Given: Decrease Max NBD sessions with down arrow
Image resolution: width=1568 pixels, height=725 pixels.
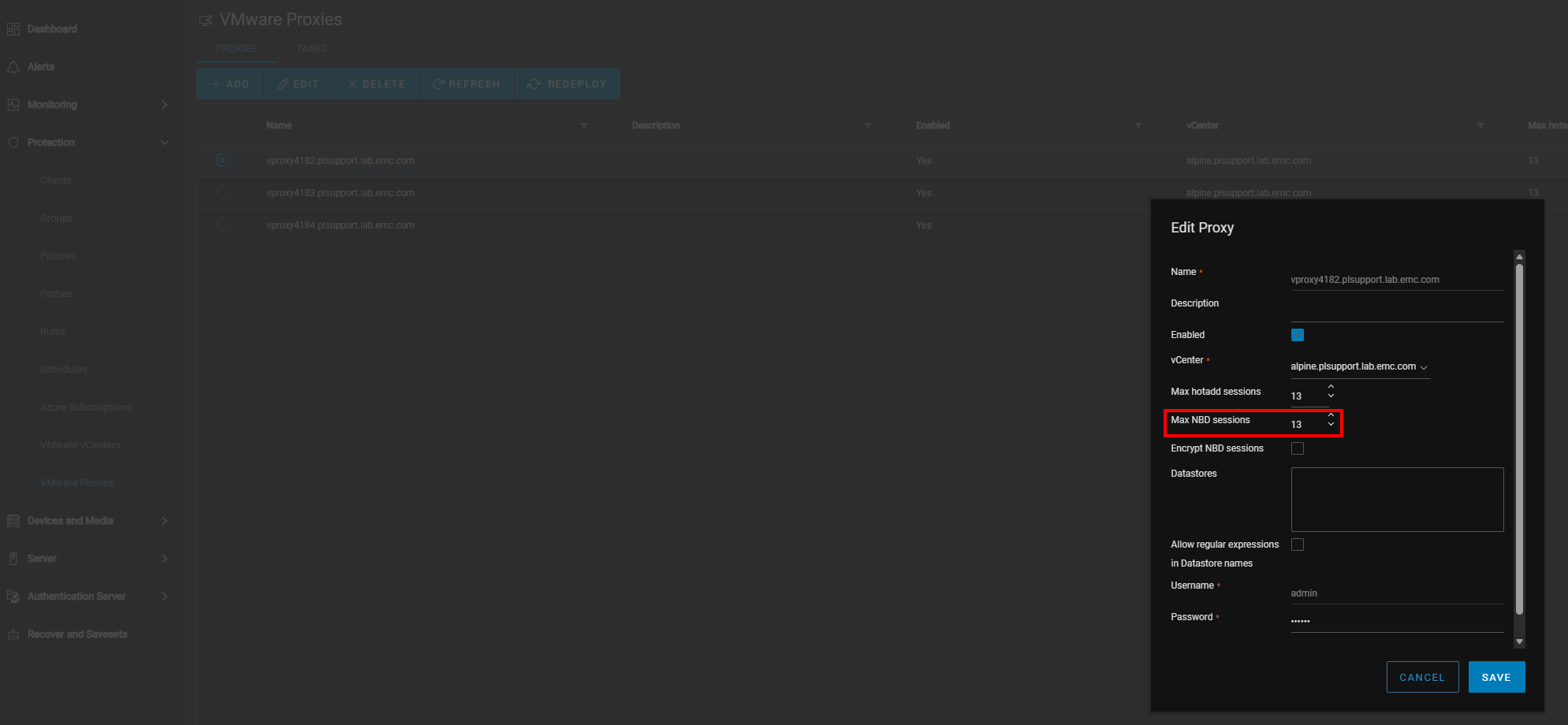Looking at the screenshot, I should point(1331,424).
